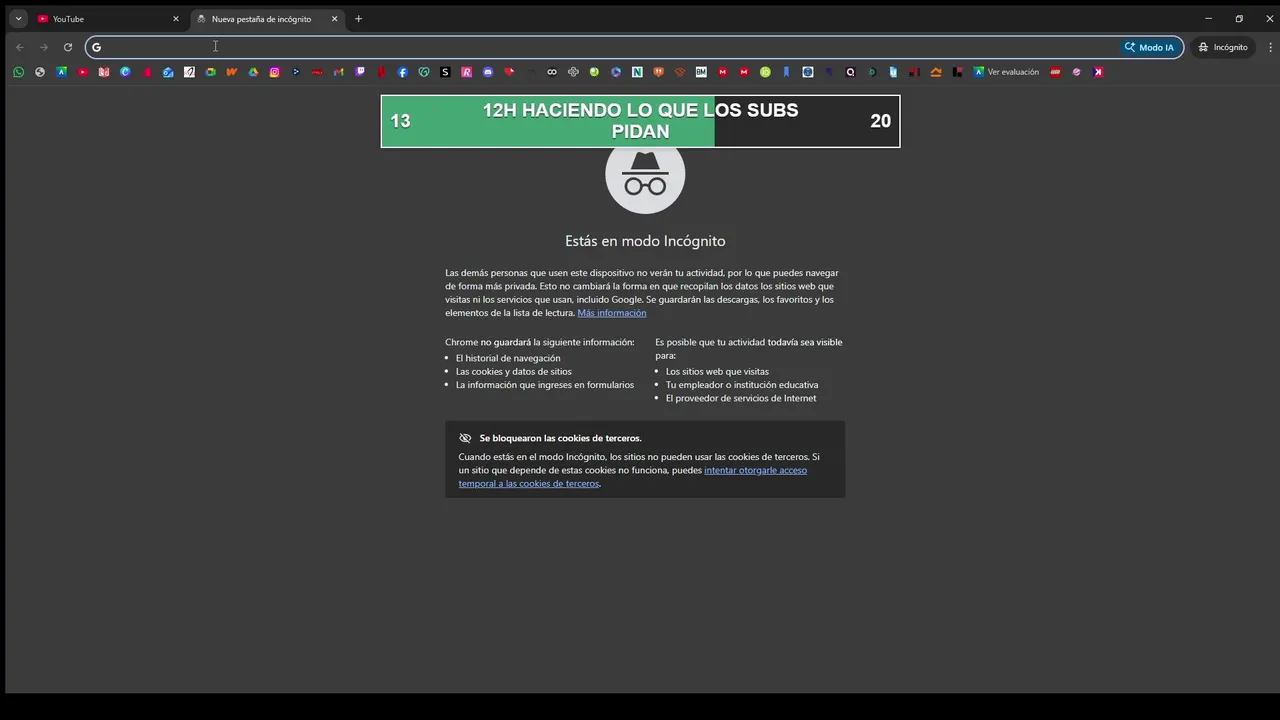Click the text 'El historial de navegación'
The image size is (1280, 720).
click(508, 358)
